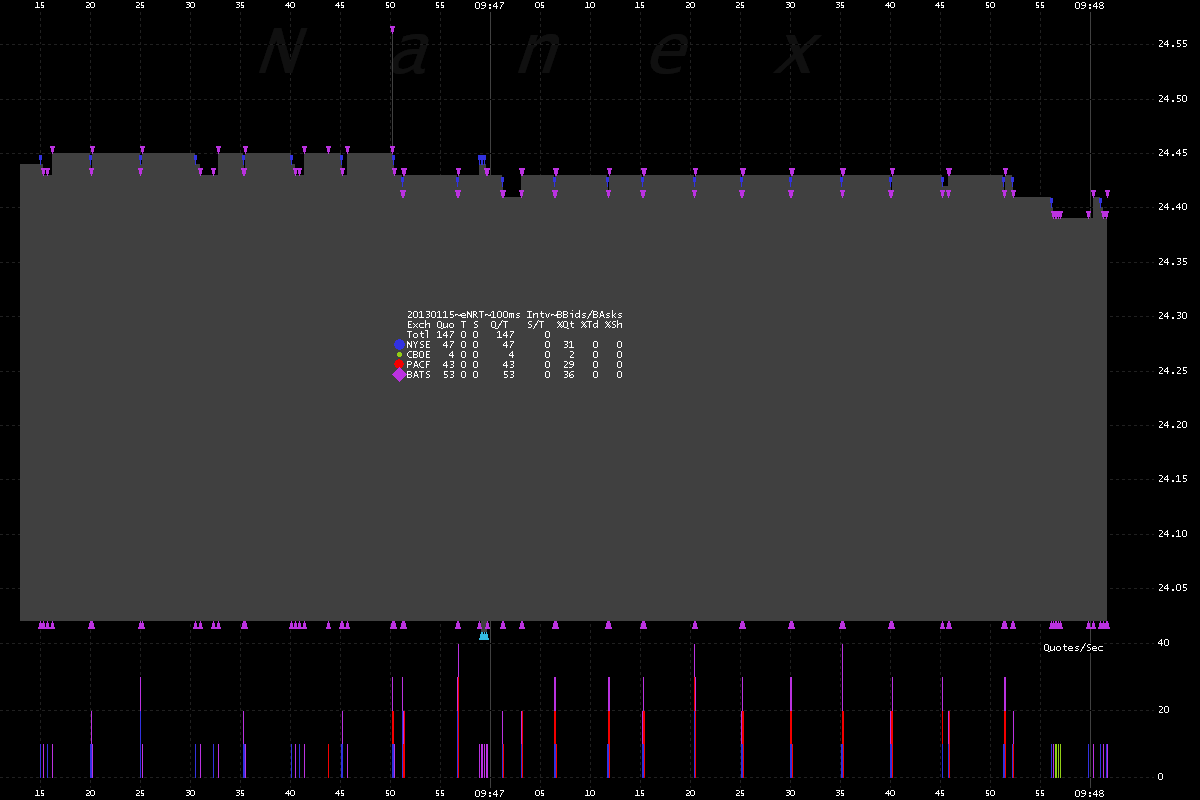Select the purple spike marker near 24.55
1200x800 pixels.
pos(392,30)
